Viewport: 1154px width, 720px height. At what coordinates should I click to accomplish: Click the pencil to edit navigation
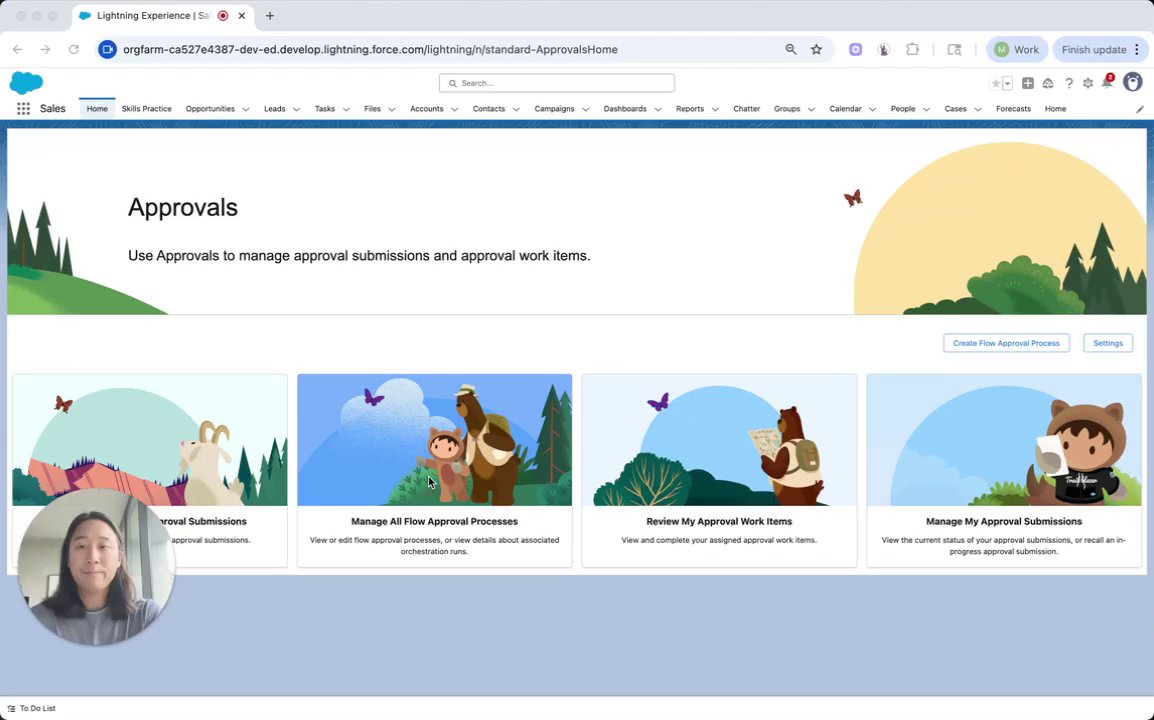pos(1140,109)
